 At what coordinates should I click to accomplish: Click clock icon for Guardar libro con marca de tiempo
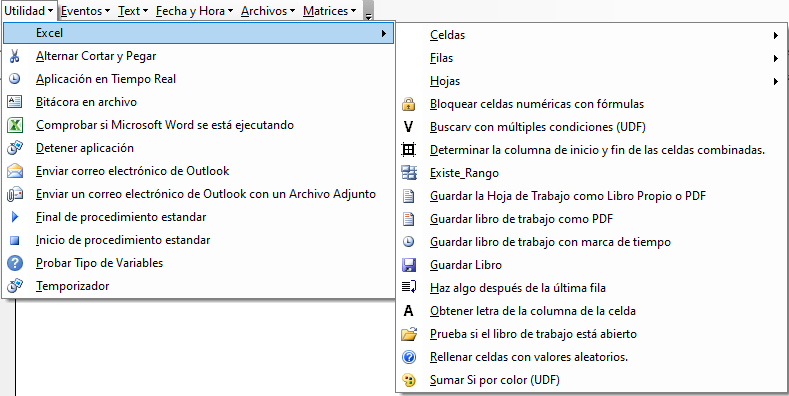(409, 242)
